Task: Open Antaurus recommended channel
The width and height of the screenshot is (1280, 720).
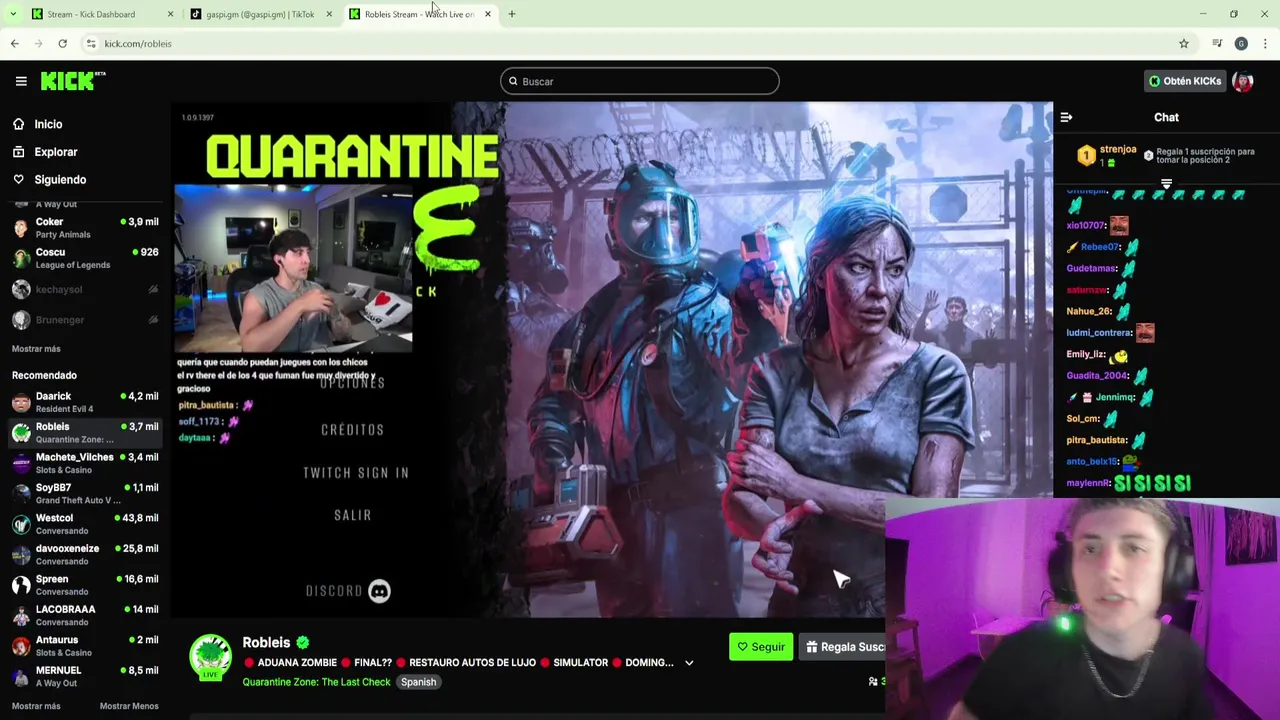Action: pyautogui.click(x=85, y=646)
